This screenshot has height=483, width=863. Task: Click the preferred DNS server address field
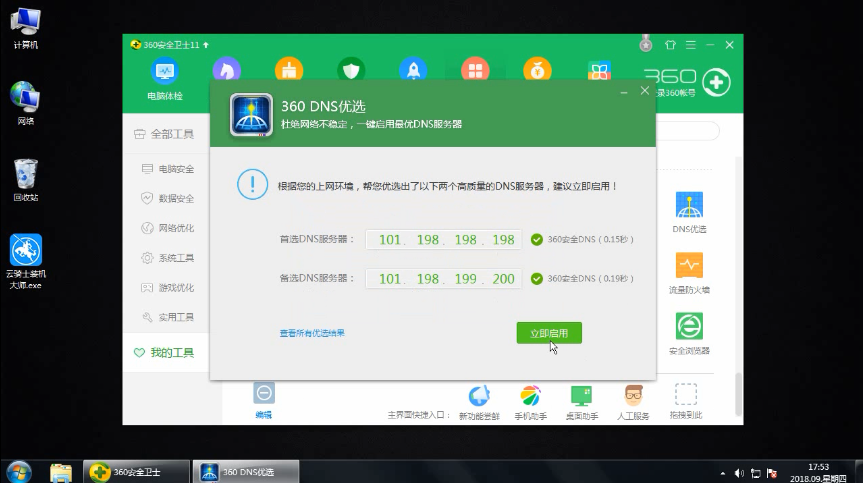(444, 239)
